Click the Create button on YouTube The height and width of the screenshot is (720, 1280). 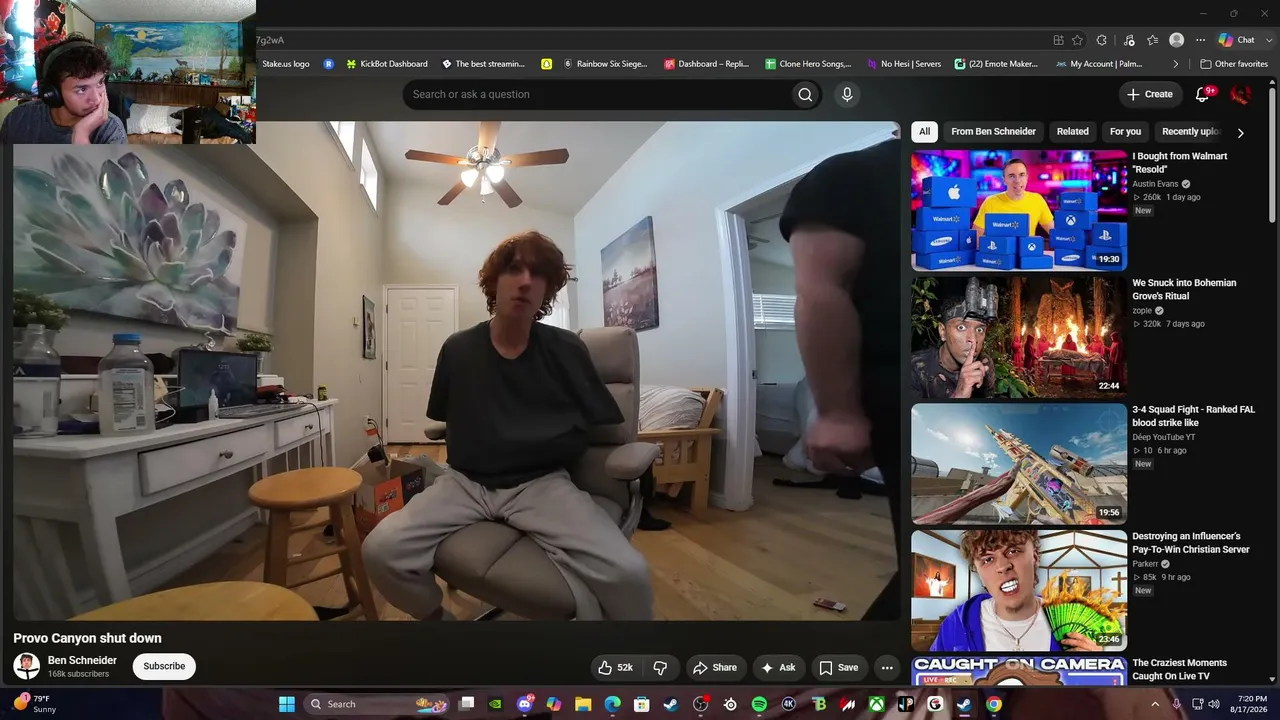(1150, 94)
